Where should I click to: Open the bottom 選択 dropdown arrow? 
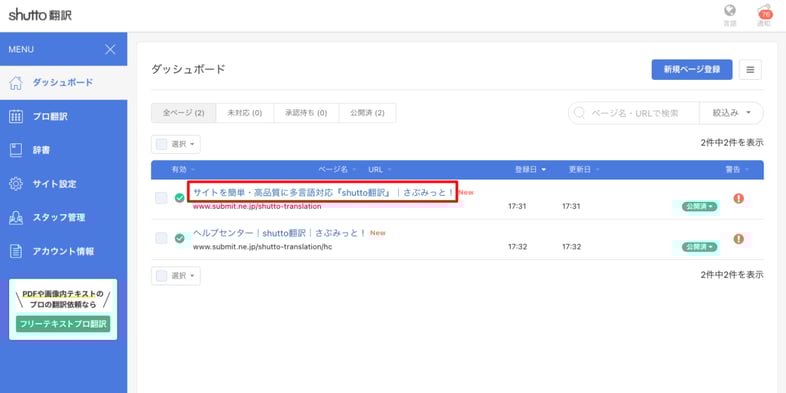(x=192, y=276)
